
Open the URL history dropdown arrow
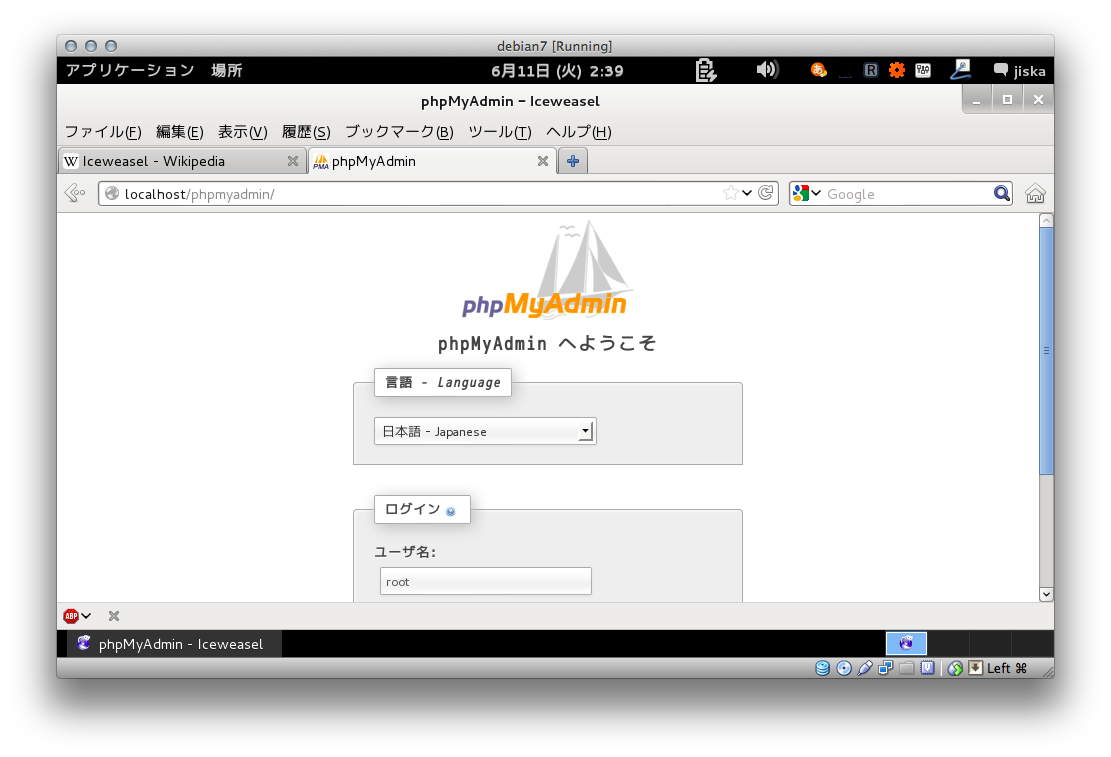click(747, 193)
